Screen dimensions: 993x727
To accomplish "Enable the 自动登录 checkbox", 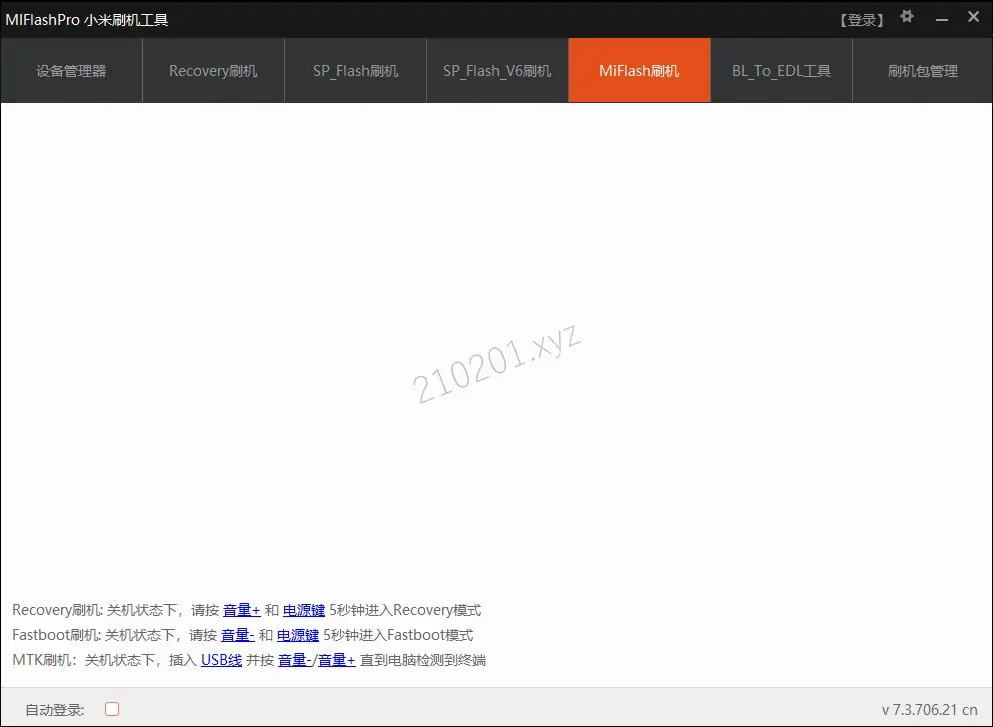I will [x=112, y=709].
